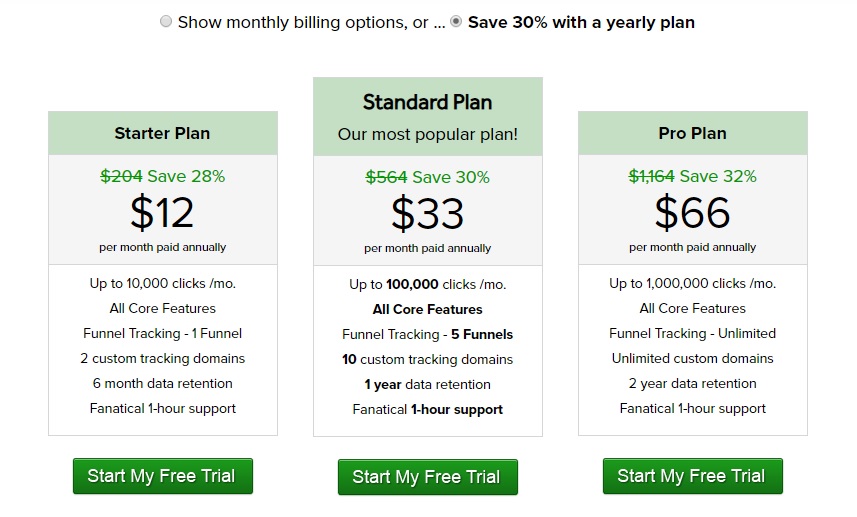
Task: Click the crossed-out $564 price
Action: tap(386, 177)
